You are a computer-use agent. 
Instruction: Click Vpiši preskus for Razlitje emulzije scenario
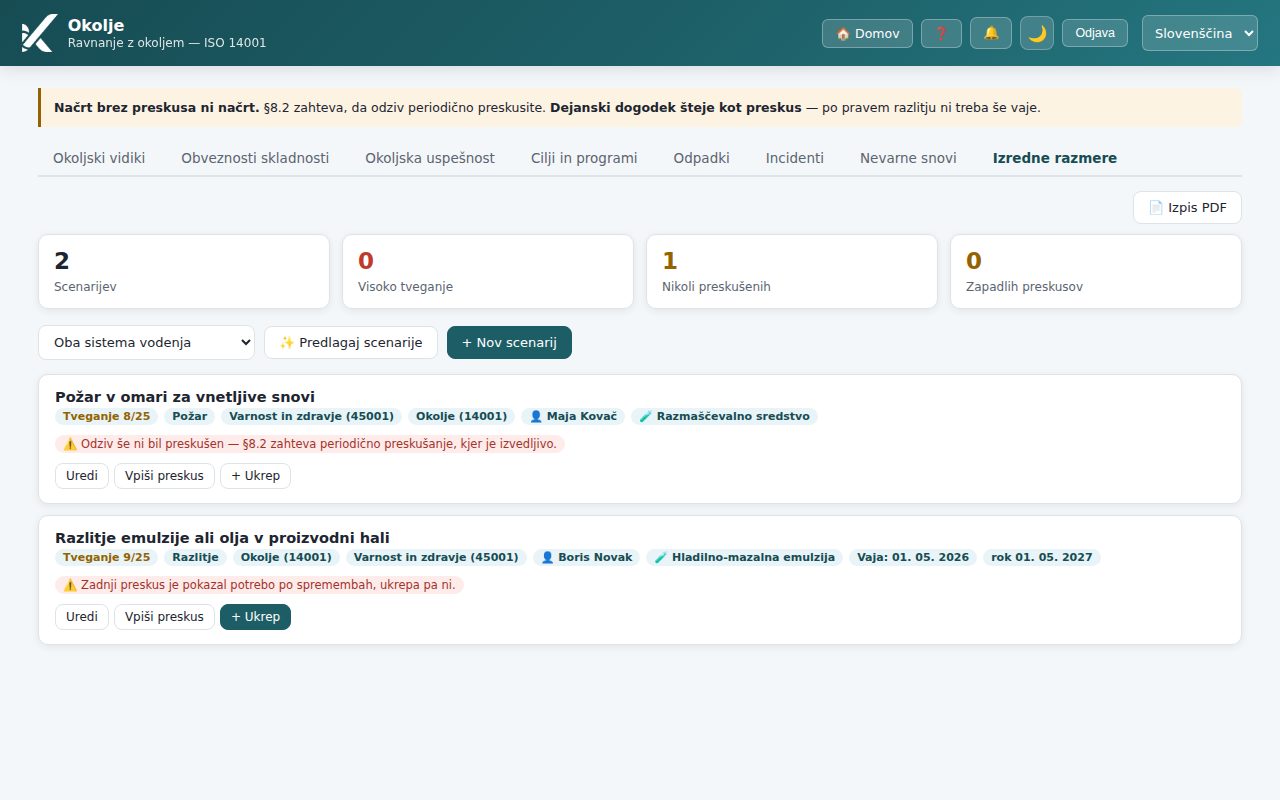[x=164, y=617]
